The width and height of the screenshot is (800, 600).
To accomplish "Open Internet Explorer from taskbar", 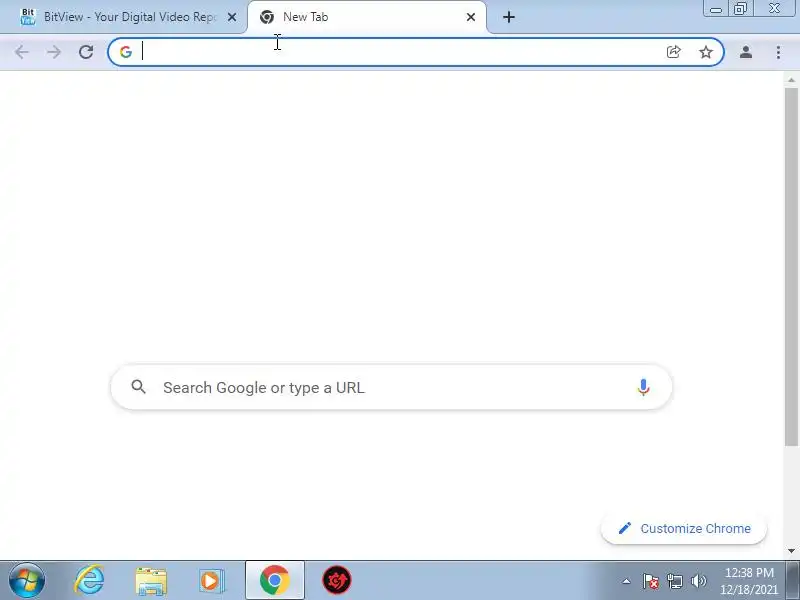I will 89,581.
